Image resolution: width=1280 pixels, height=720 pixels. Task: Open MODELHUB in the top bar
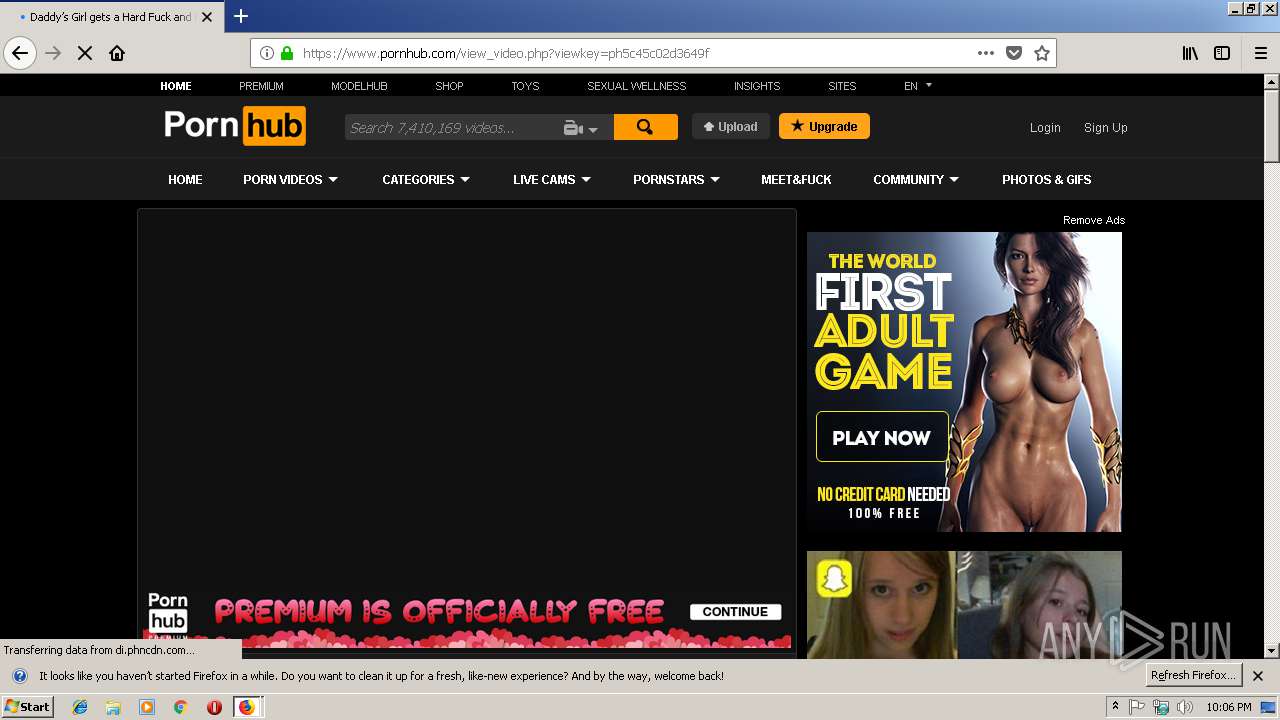click(x=359, y=86)
